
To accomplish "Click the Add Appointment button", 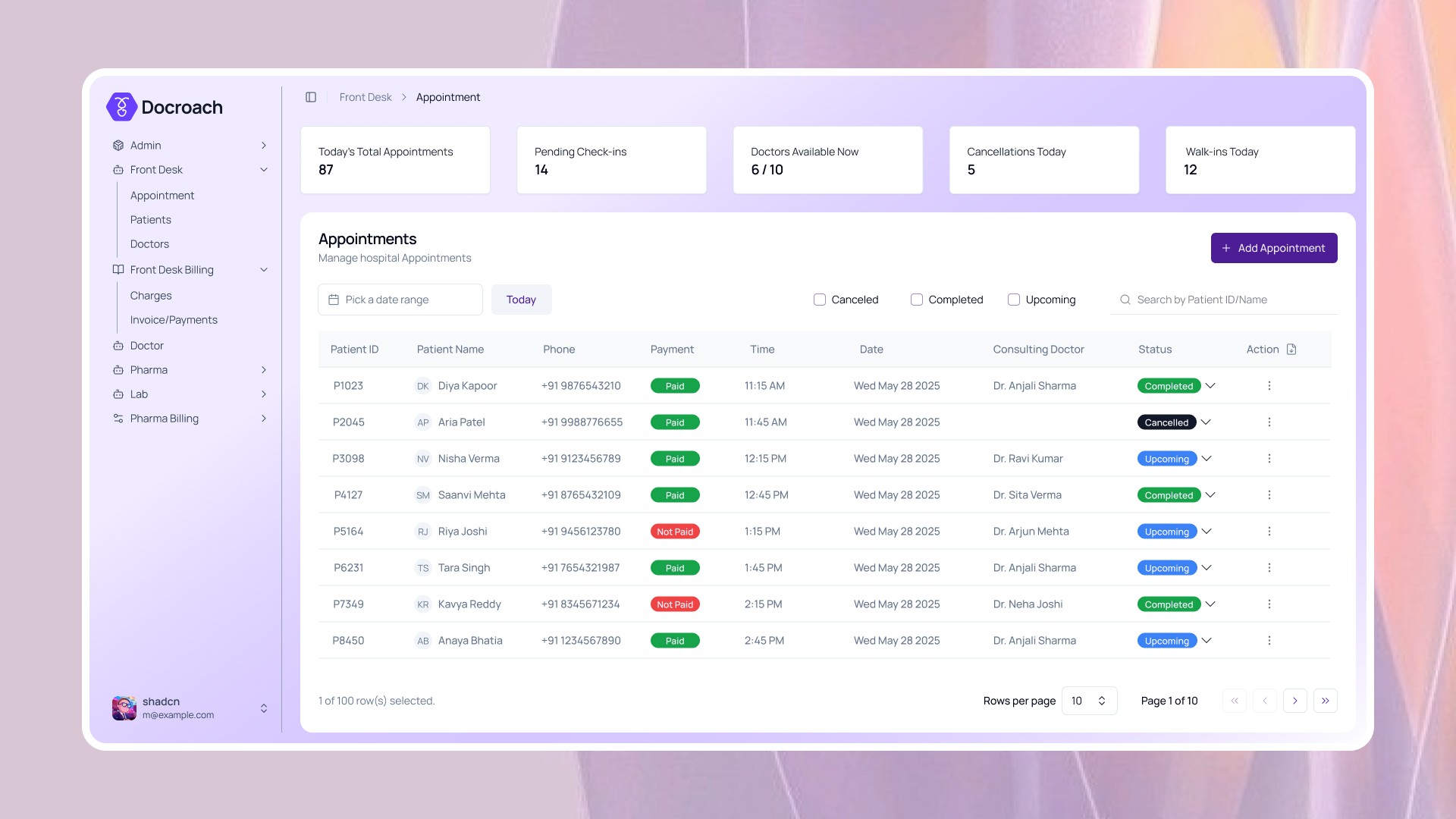I will click(1273, 248).
